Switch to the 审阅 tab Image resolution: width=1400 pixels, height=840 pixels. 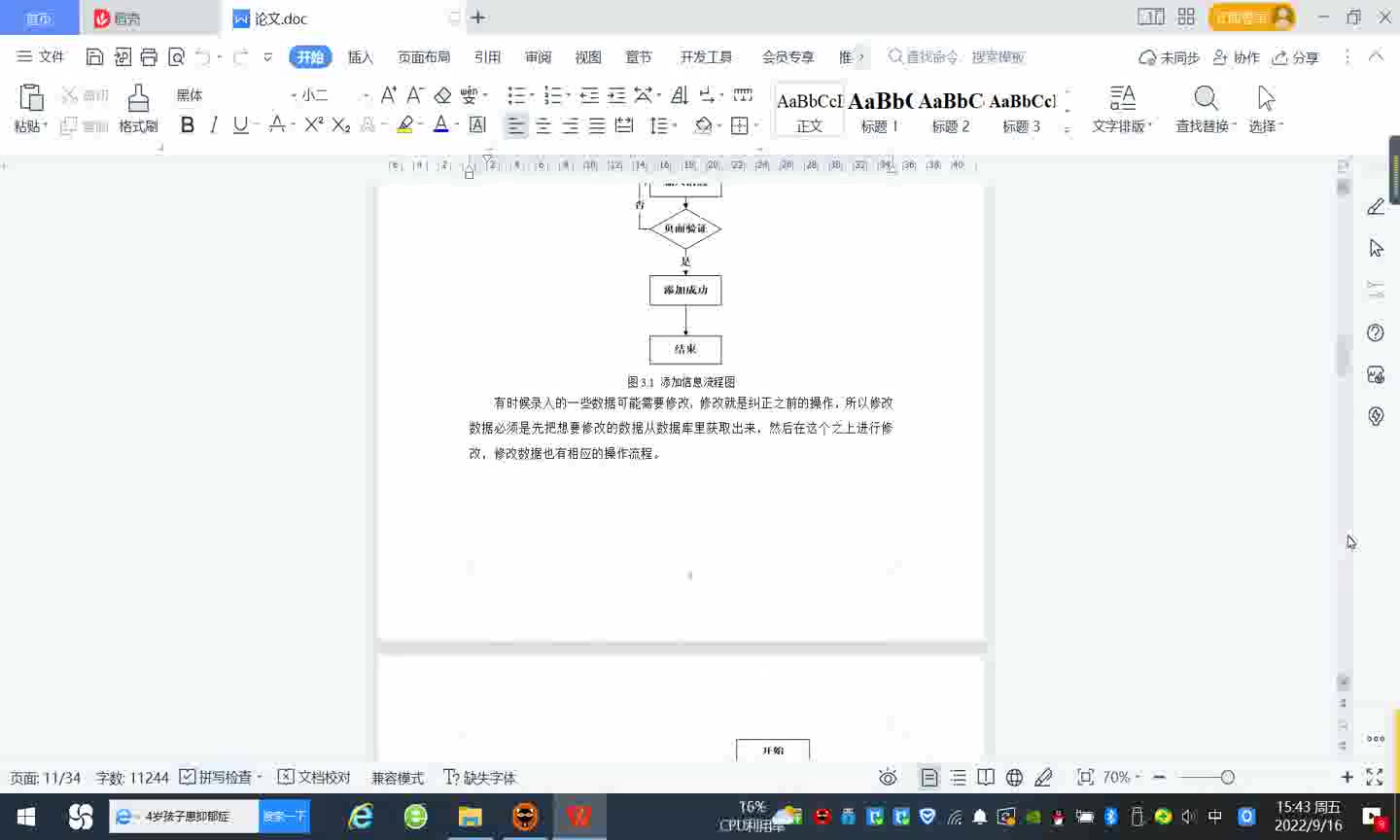[x=538, y=57]
